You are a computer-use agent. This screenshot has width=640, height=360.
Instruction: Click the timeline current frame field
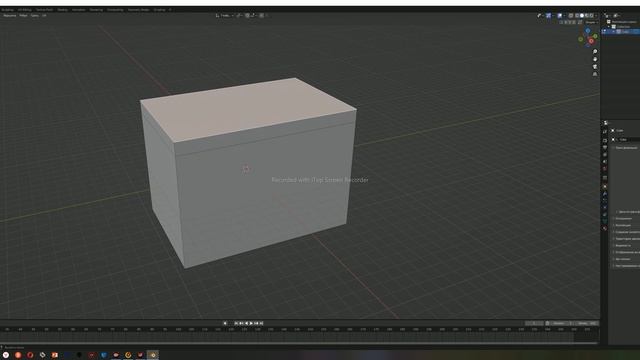(x=534, y=323)
